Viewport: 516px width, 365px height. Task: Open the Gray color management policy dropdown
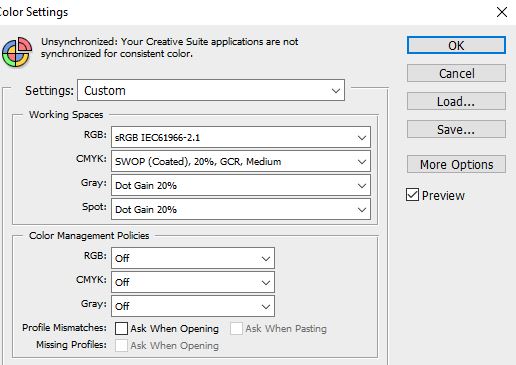pos(193,306)
